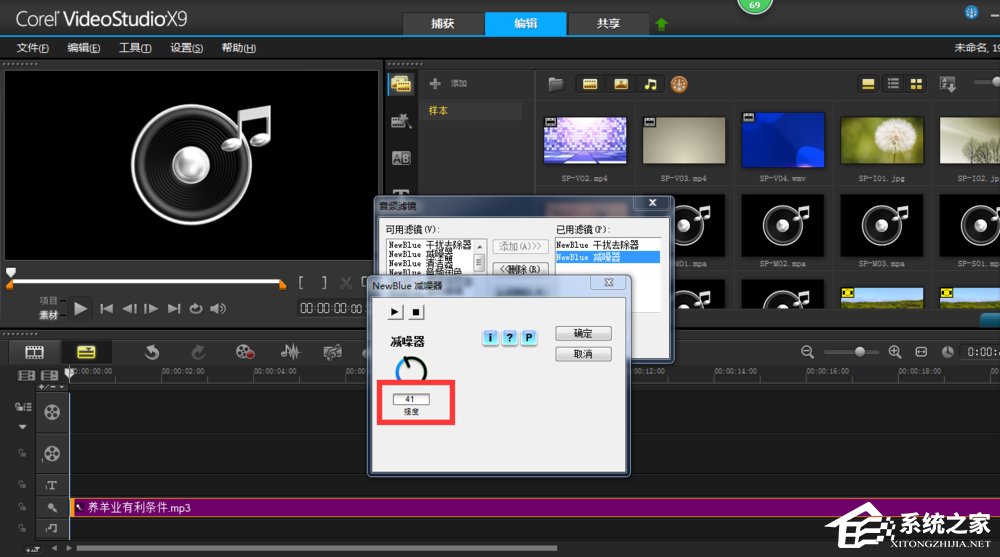
Task: Click the 确定 button in denoiser dialog
Action: (x=582, y=334)
